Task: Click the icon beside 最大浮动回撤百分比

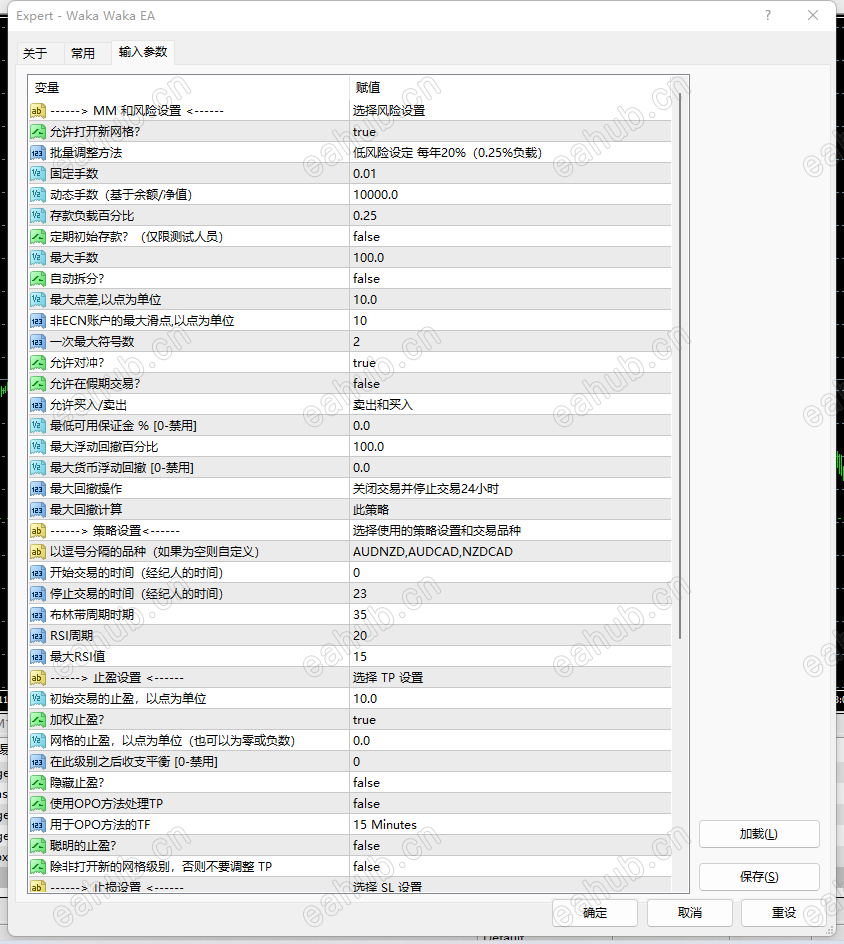Action: (37, 447)
